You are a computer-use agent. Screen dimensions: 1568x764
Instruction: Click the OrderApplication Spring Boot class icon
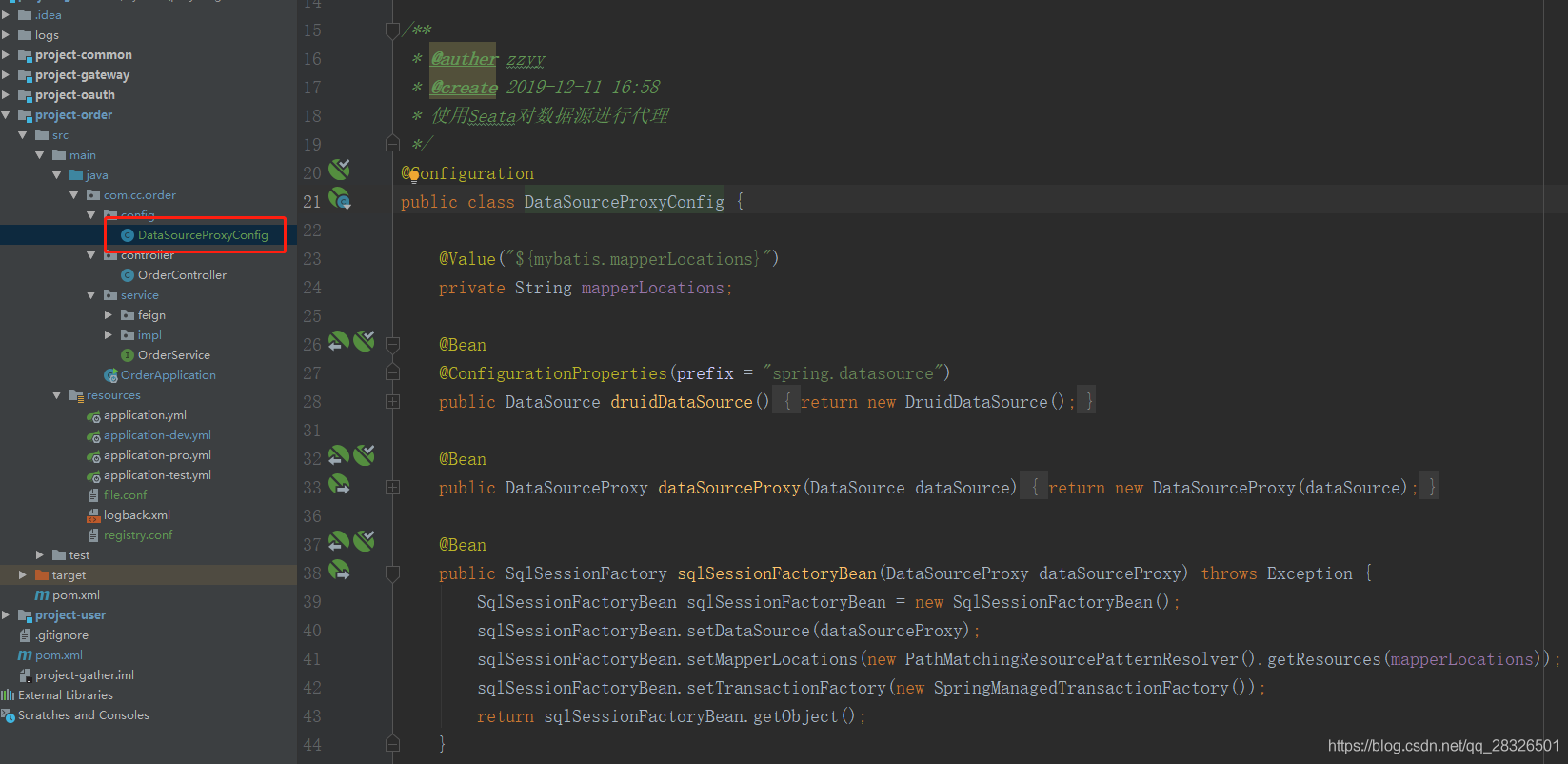coord(110,375)
